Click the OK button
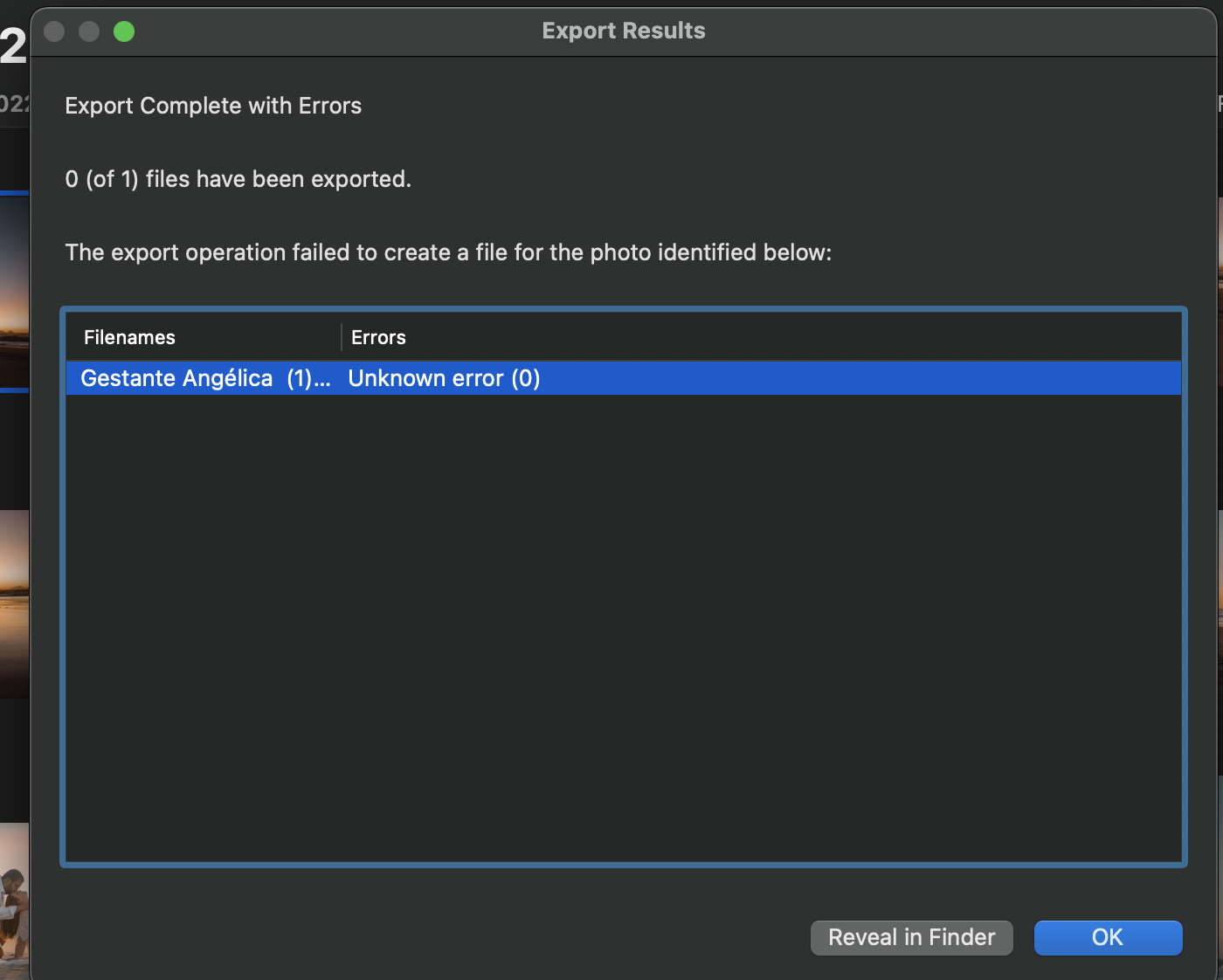 click(1108, 937)
